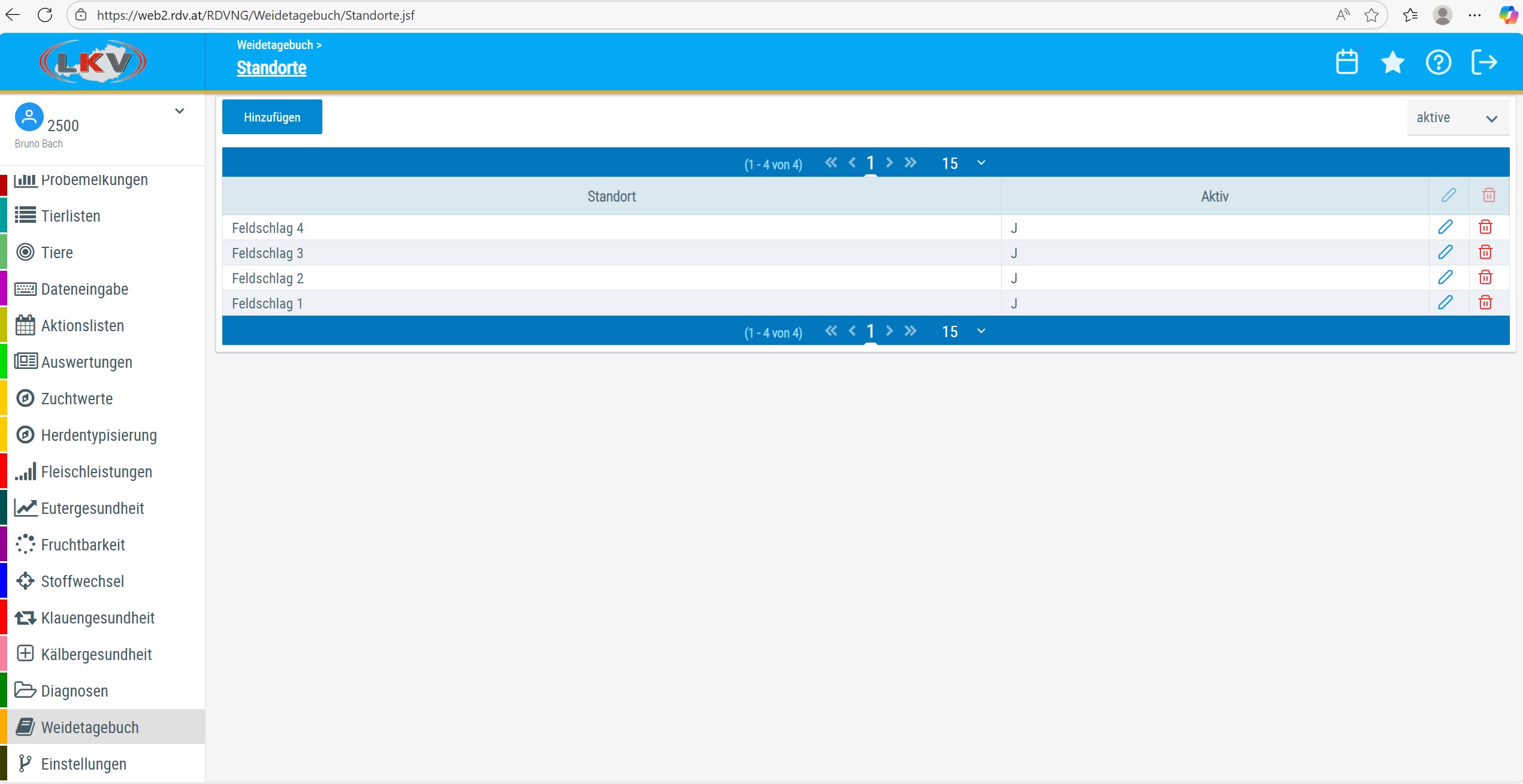1523x784 pixels.
Task: Click the browser refresh button
Action: pos(45,15)
